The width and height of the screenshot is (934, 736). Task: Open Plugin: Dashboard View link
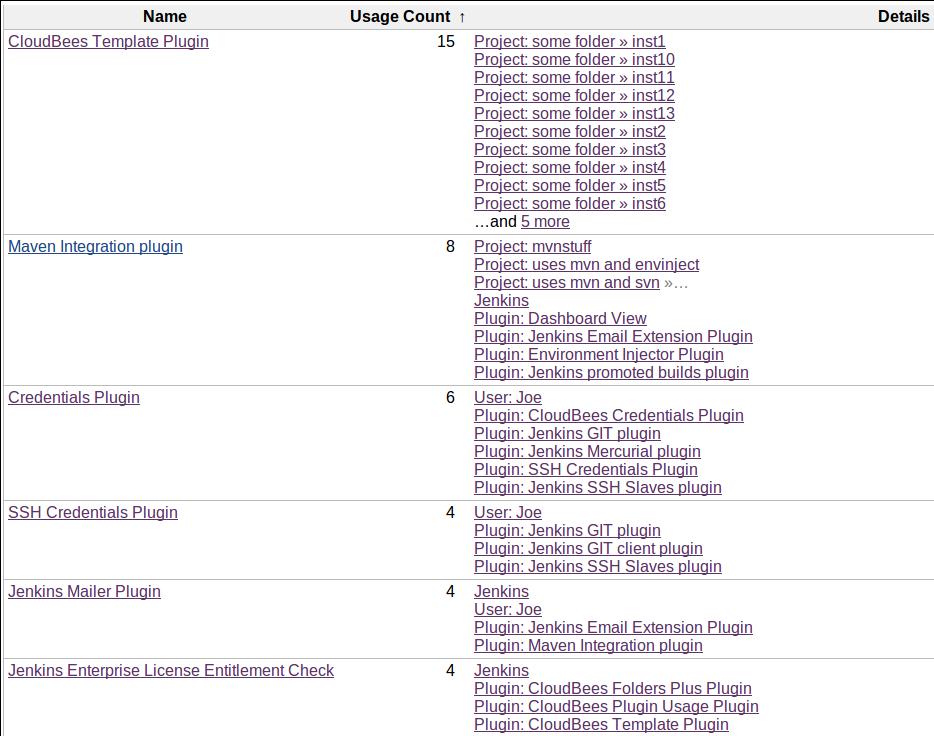point(560,319)
